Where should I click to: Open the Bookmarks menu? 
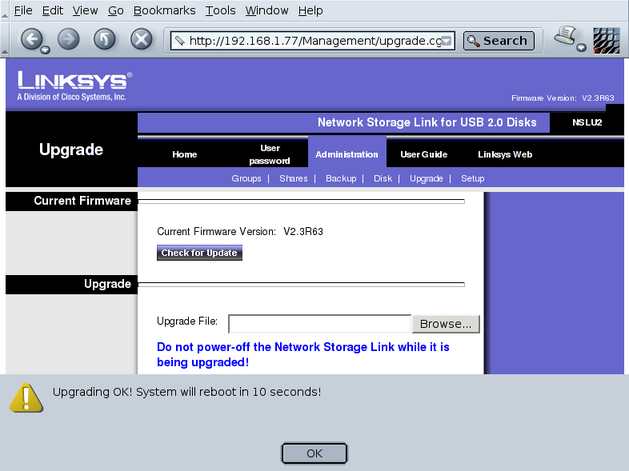tap(164, 10)
